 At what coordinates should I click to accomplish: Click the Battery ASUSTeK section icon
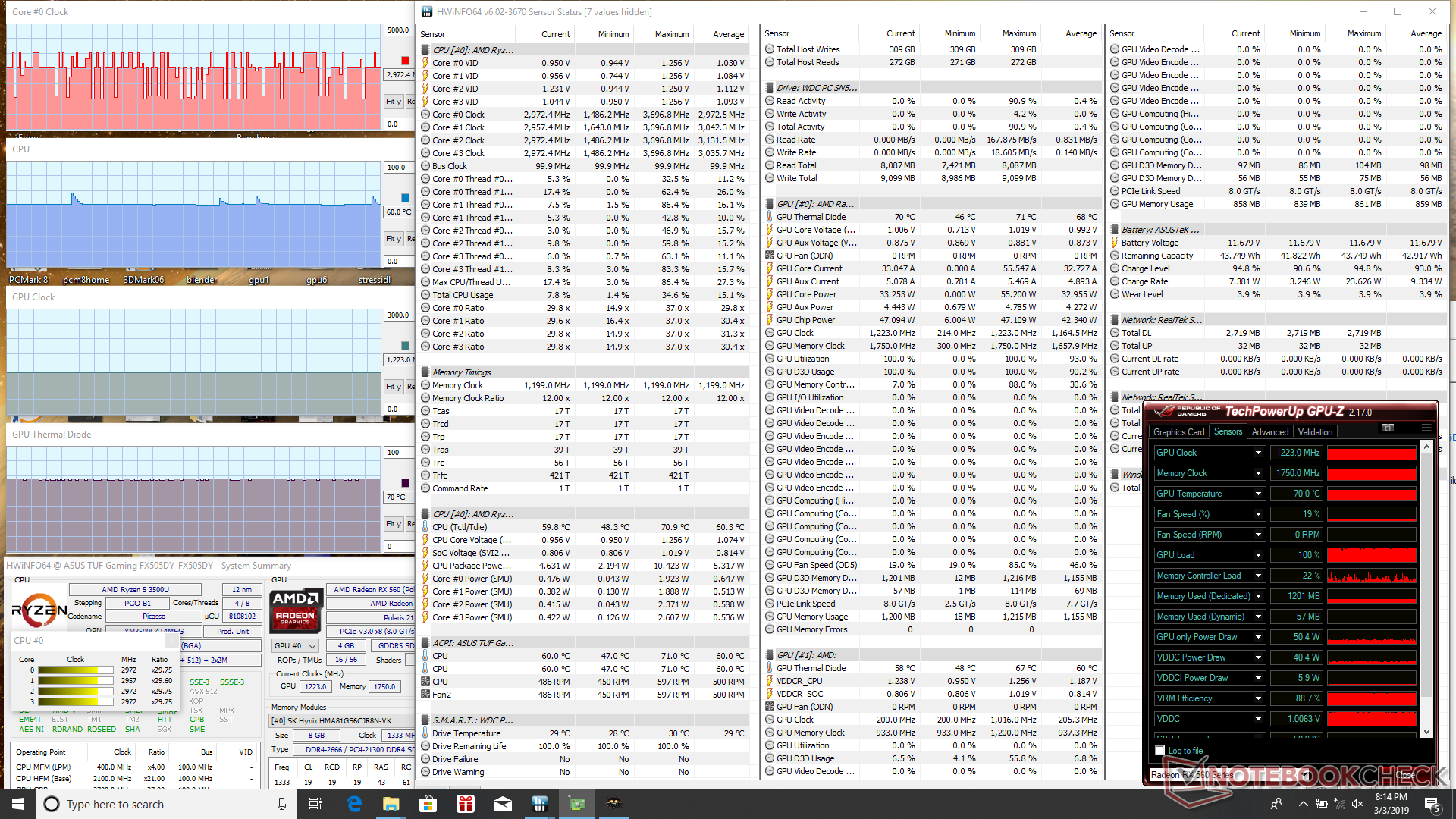coord(1115,230)
